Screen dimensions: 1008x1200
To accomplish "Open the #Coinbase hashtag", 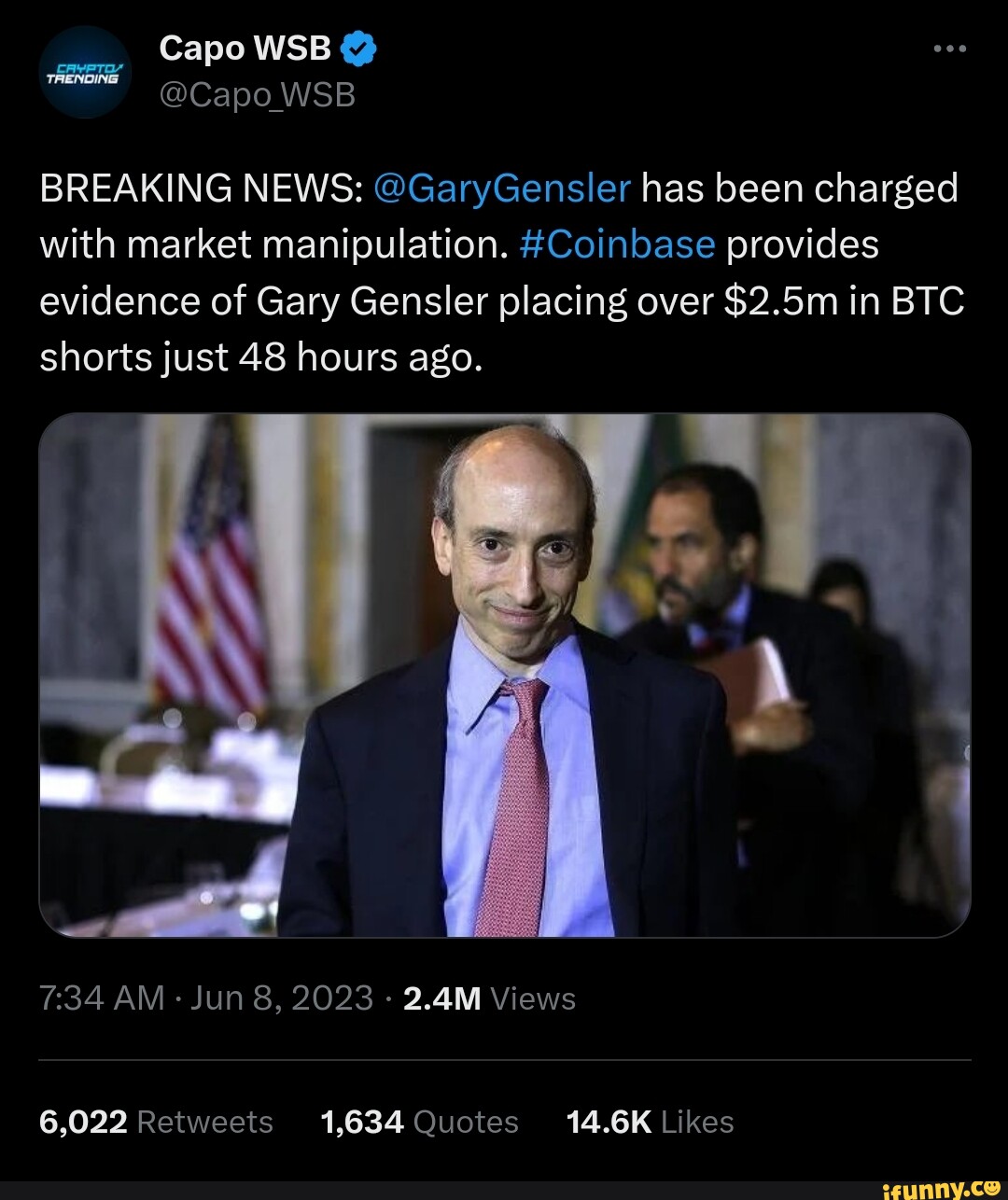I will click(616, 244).
